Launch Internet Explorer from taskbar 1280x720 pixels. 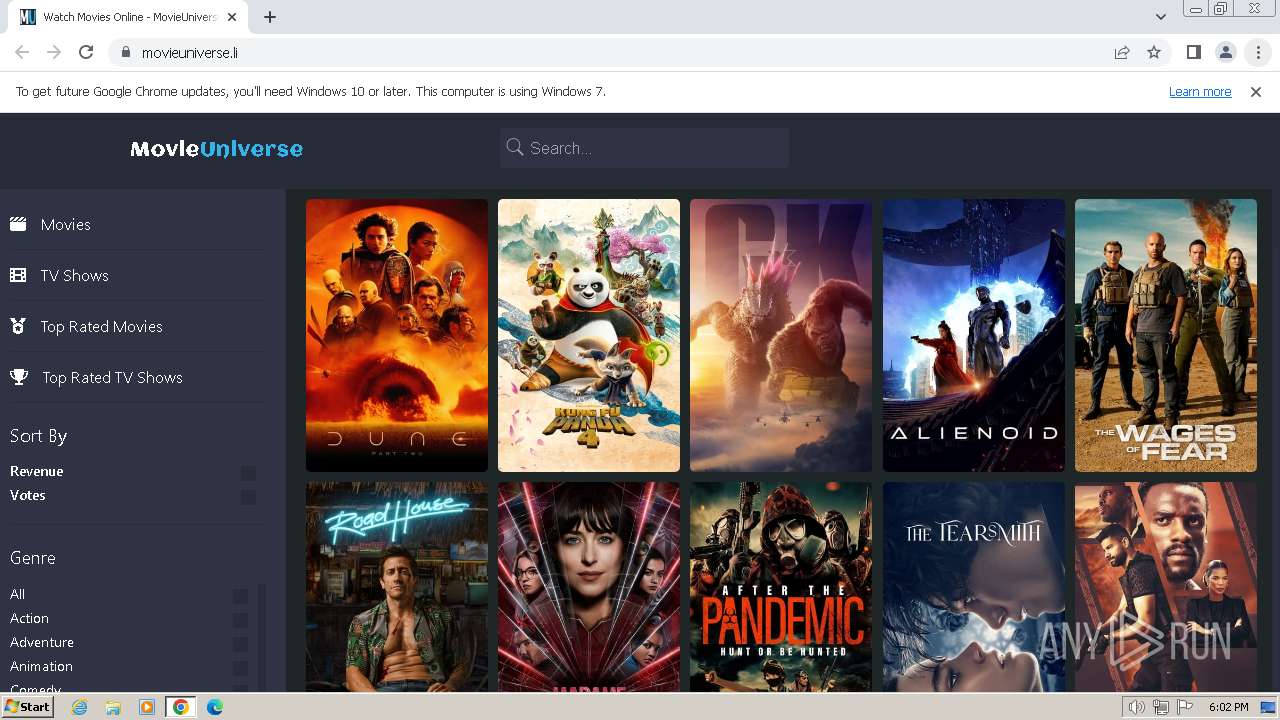[x=80, y=707]
